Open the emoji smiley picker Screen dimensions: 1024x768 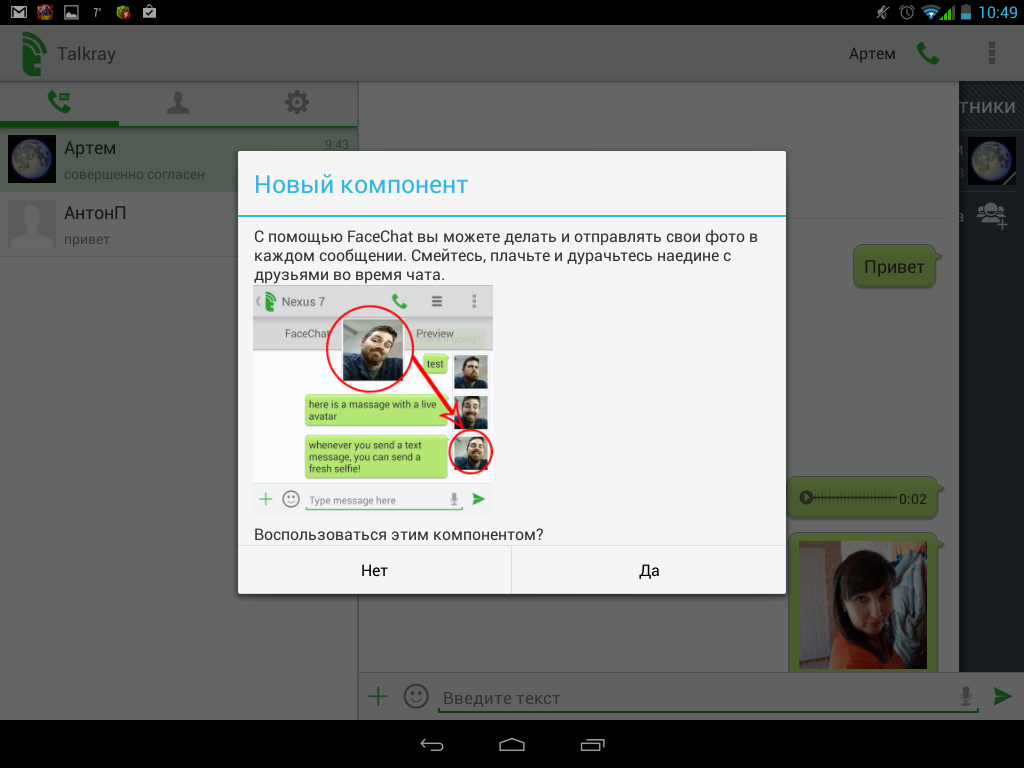[x=416, y=696]
